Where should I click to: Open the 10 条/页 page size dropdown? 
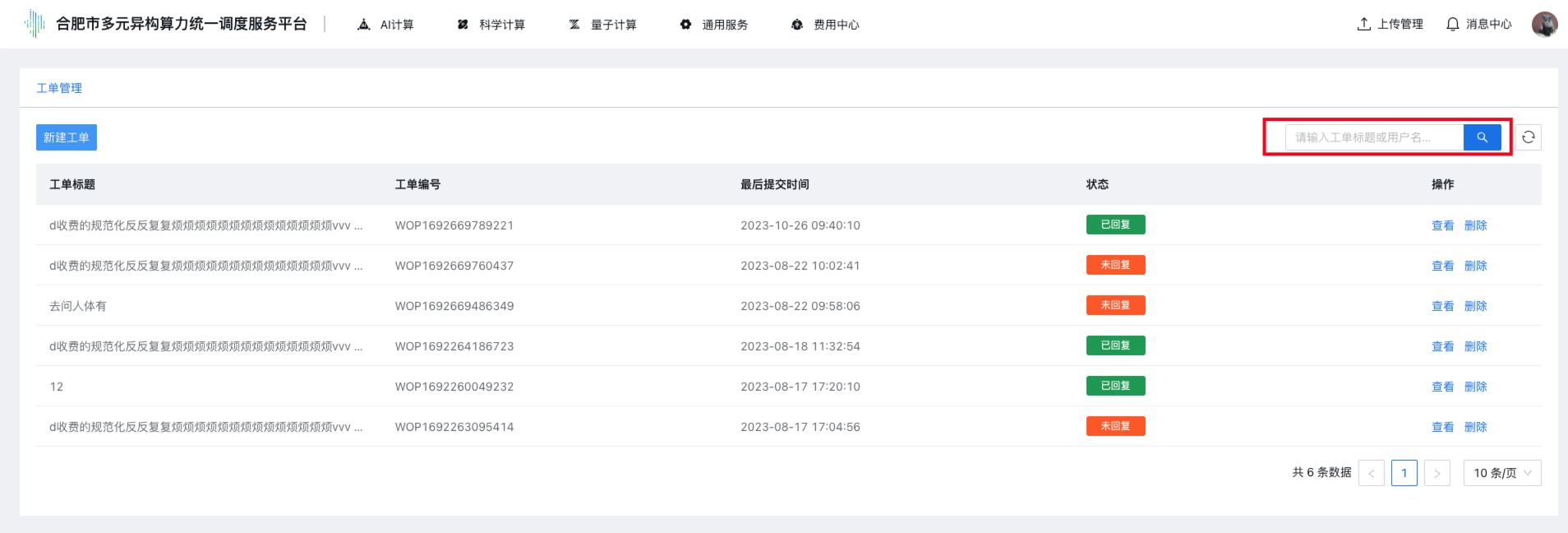[x=1501, y=473]
